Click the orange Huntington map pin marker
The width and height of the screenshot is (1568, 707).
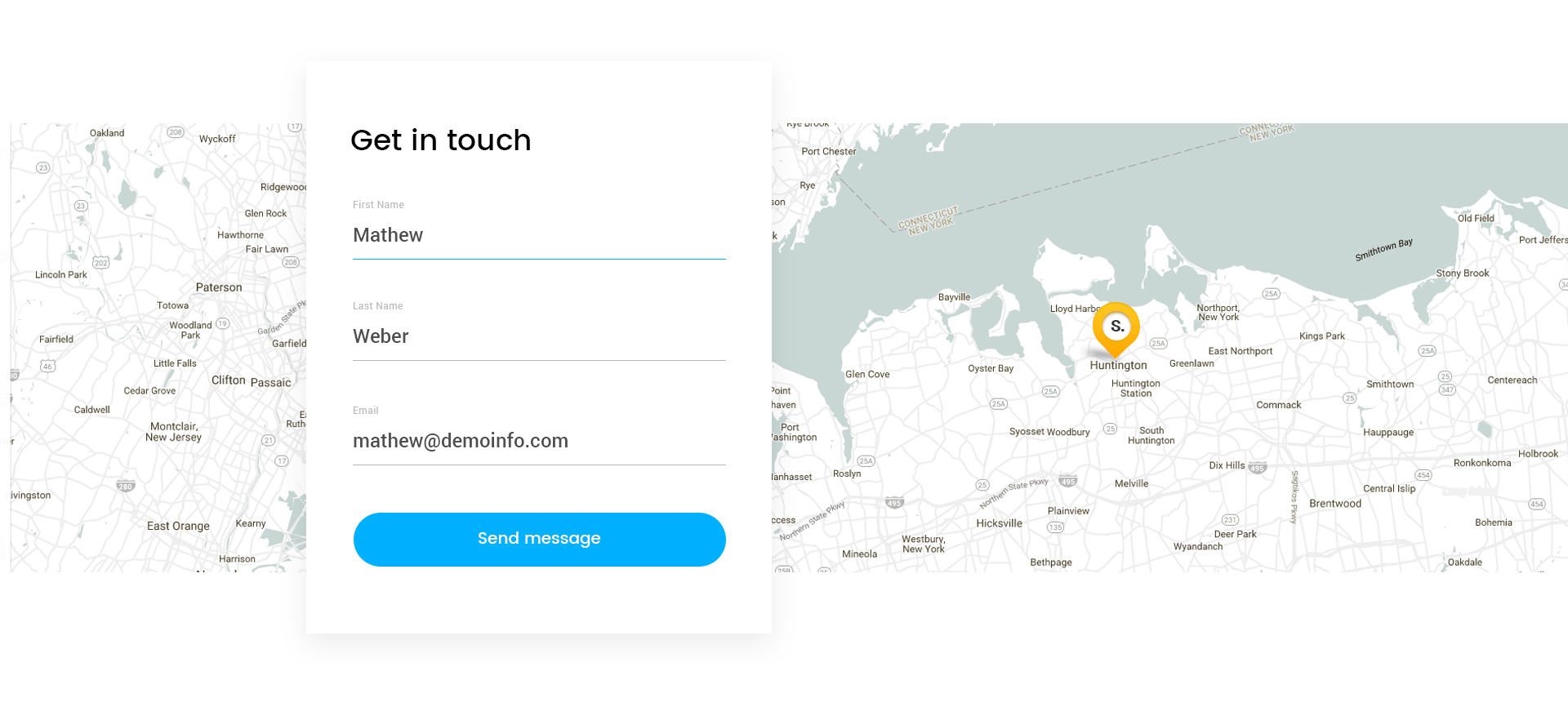pyautogui.click(x=1116, y=327)
